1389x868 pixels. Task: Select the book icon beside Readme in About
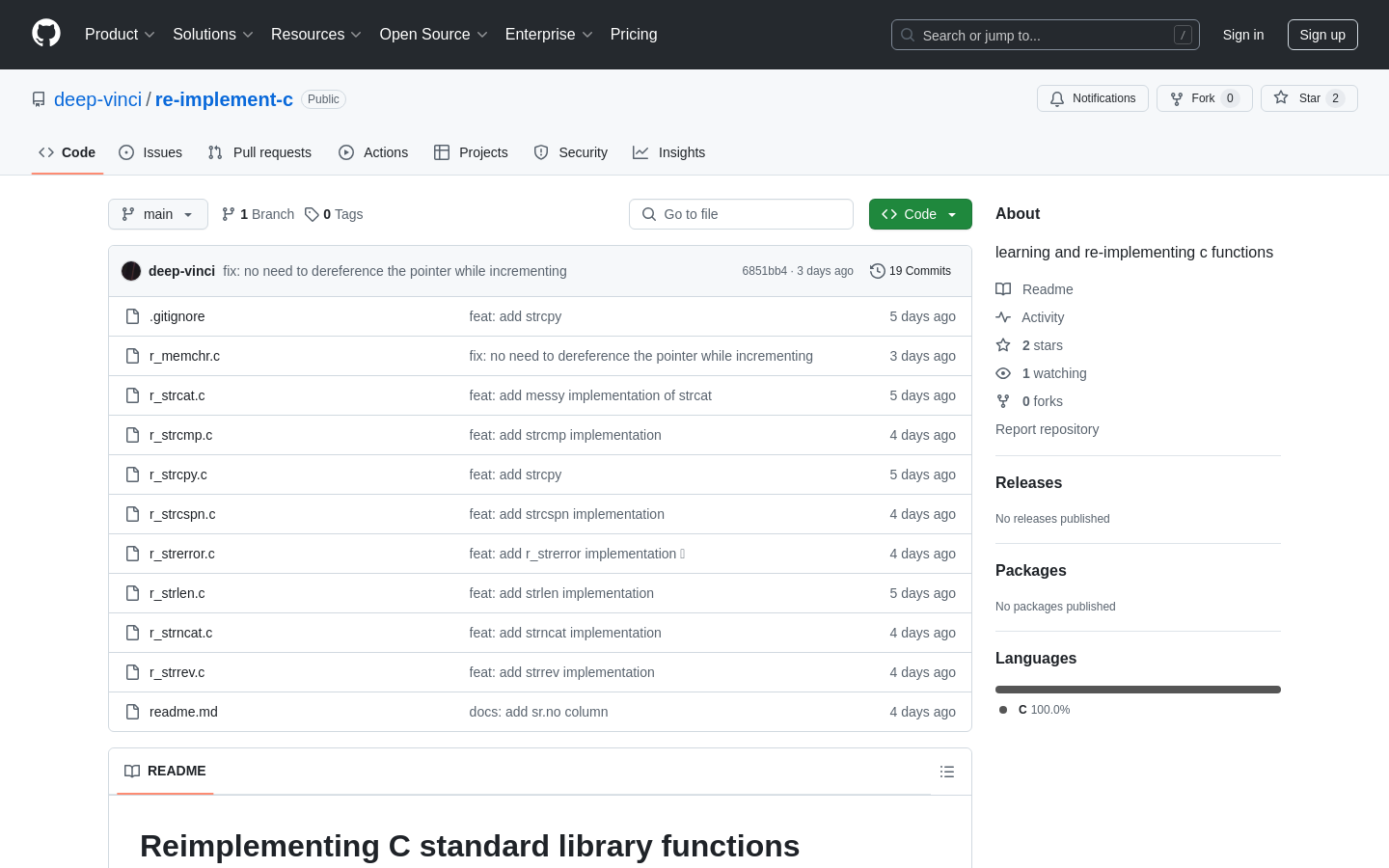[1003, 289]
